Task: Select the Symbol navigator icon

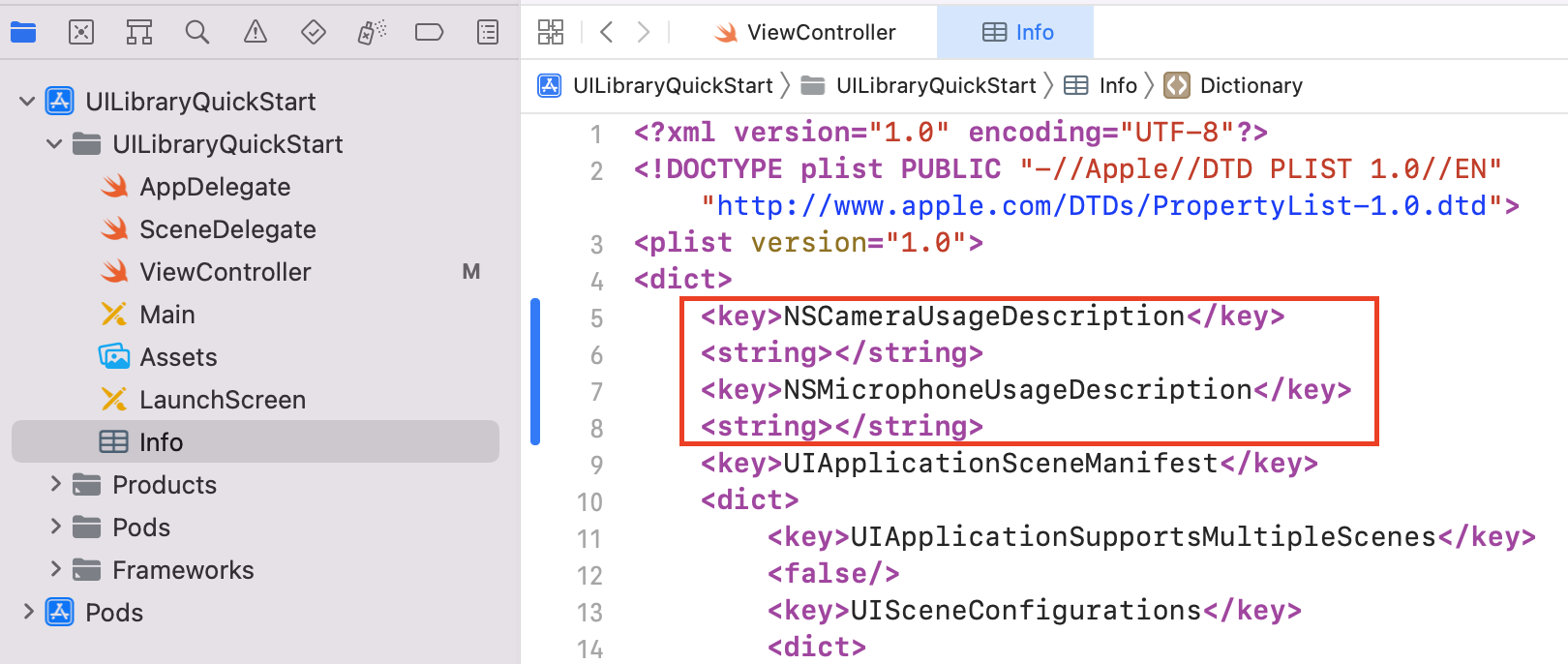Action: coord(139,31)
